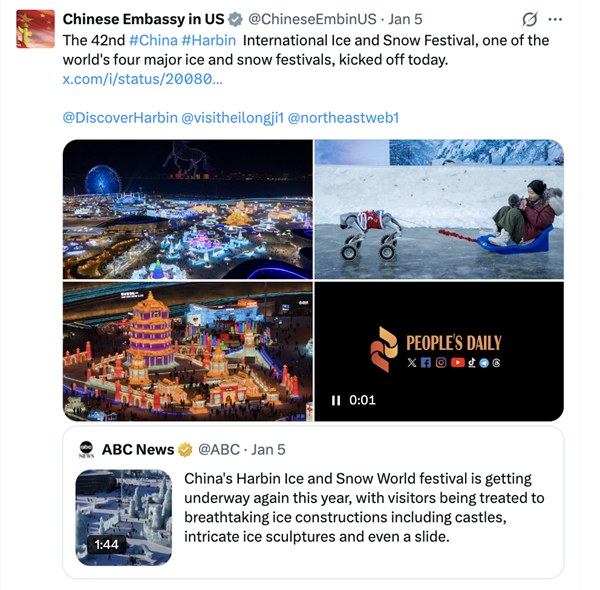600x590 pixels.
Task: Play the ABC News 1:44 video thumbnail
Action: [x=124, y=517]
